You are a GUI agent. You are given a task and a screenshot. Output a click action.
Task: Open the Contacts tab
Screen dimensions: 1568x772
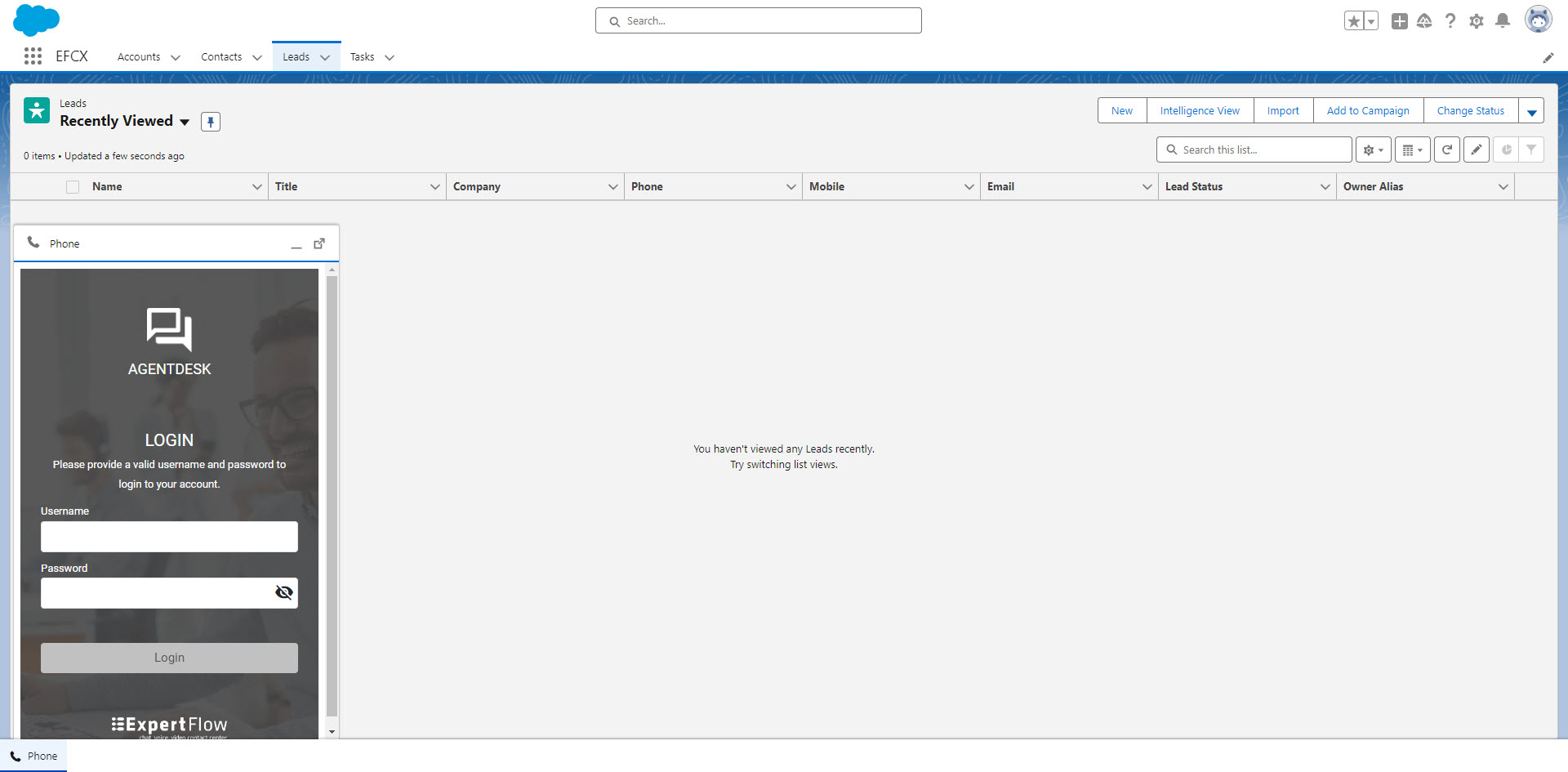[x=221, y=57]
